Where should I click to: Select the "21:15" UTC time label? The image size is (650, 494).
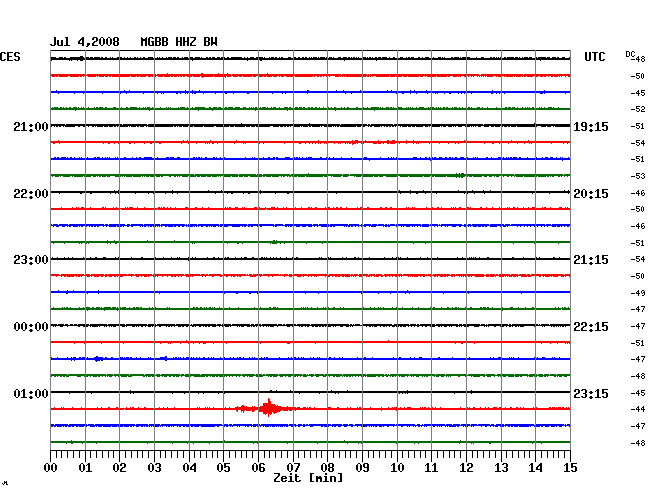point(591,260)
